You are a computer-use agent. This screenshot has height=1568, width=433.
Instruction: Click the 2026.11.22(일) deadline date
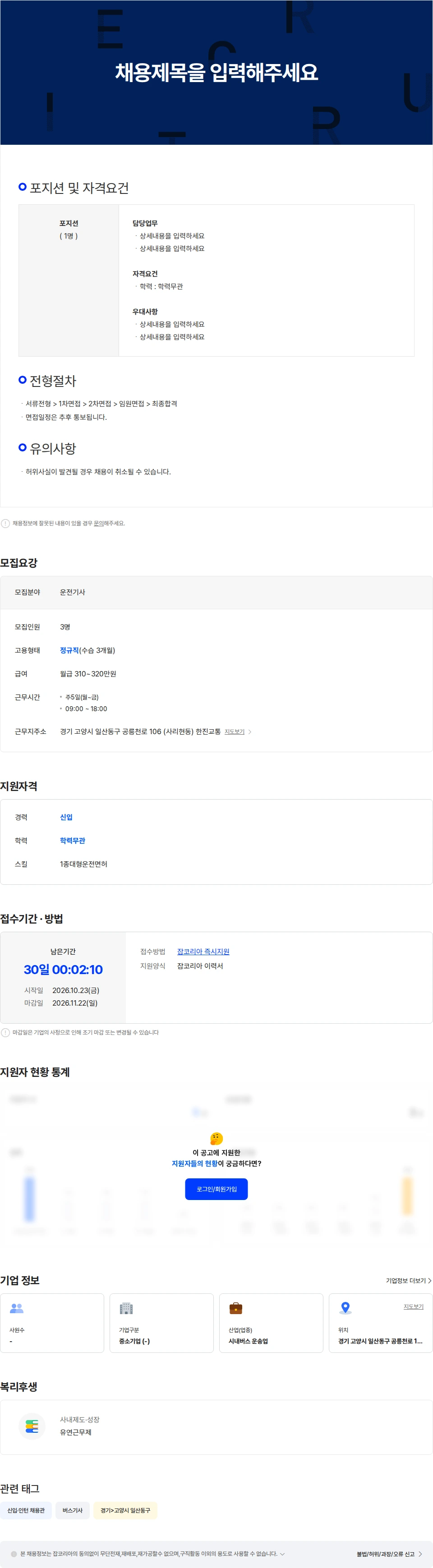[75, 1003]
